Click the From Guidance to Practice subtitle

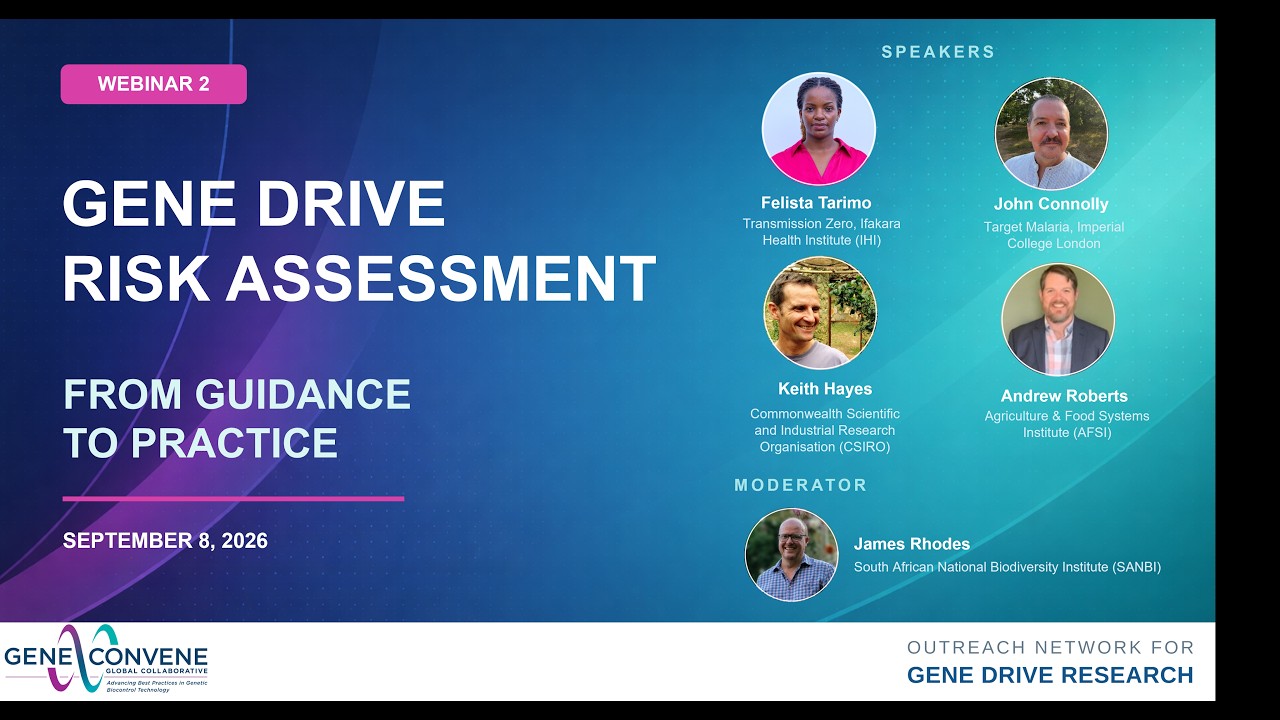click(237, 418)
